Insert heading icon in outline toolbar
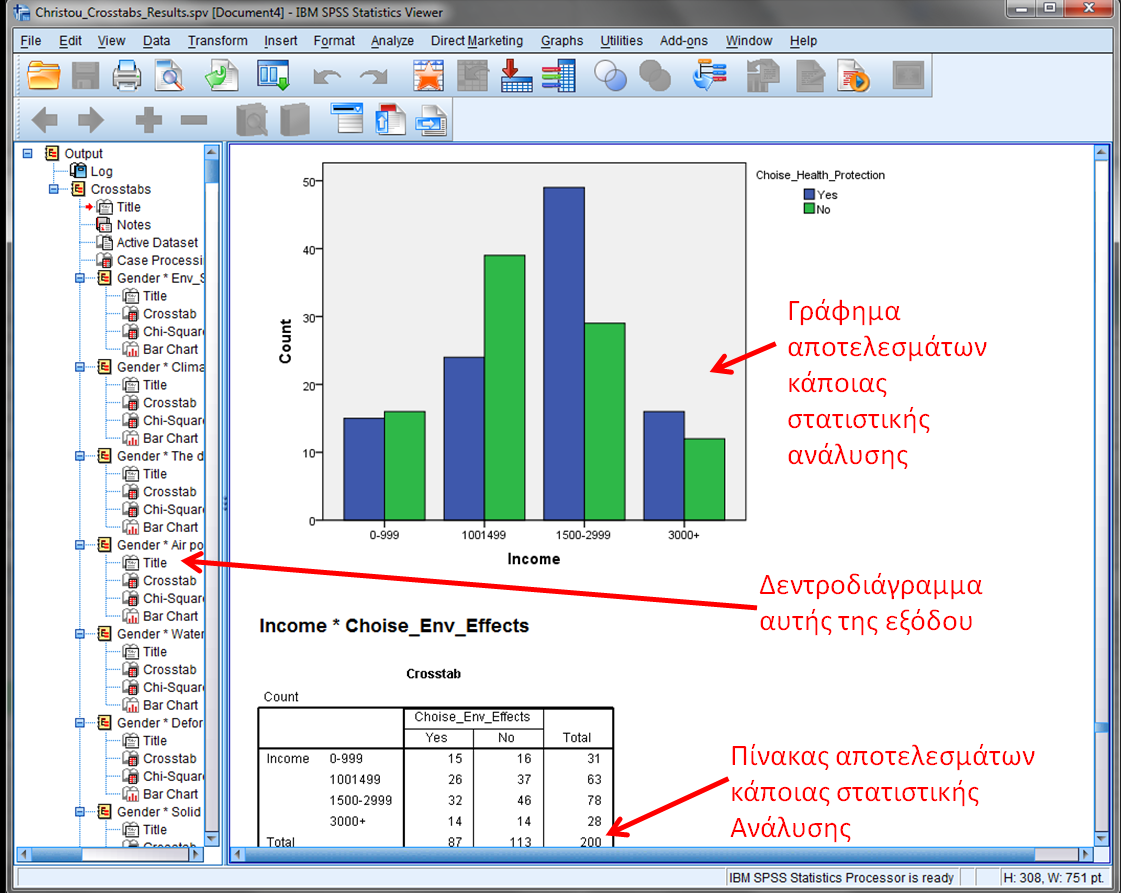Viewport: 1121px width, 893px height. tap(348, 119)
